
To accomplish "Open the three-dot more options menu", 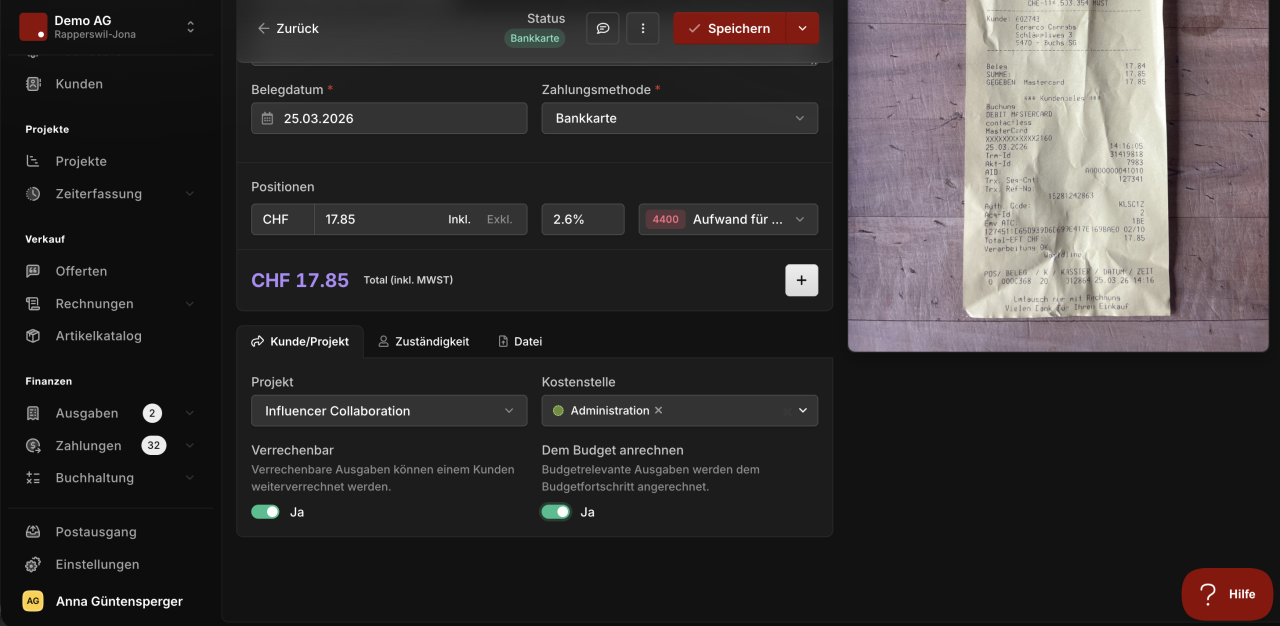I will click(643, 28).
